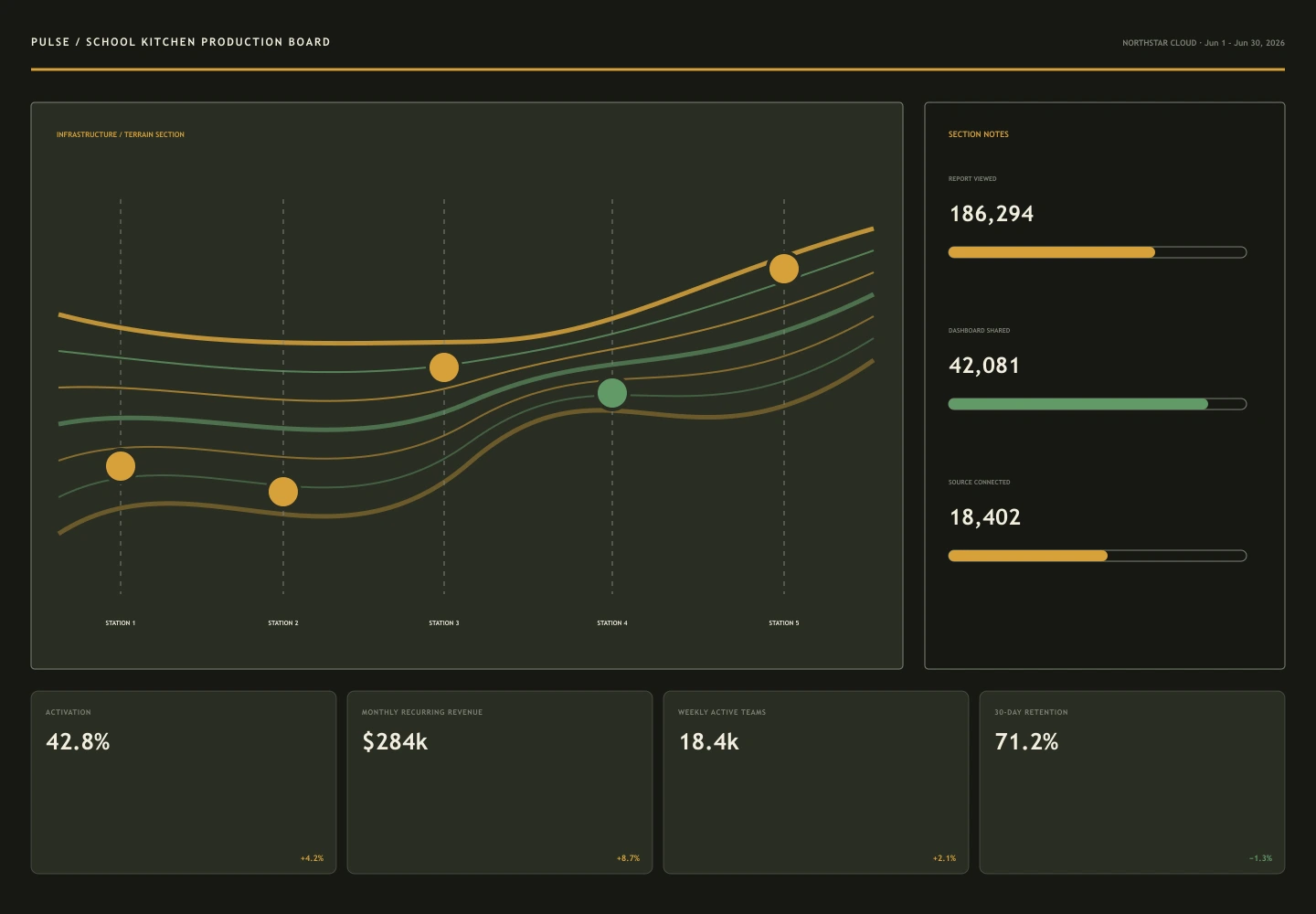Click the orange marker on Station 1 line
The width and height of the screenshot is (1316, 914).
click(x=121, y=466)
